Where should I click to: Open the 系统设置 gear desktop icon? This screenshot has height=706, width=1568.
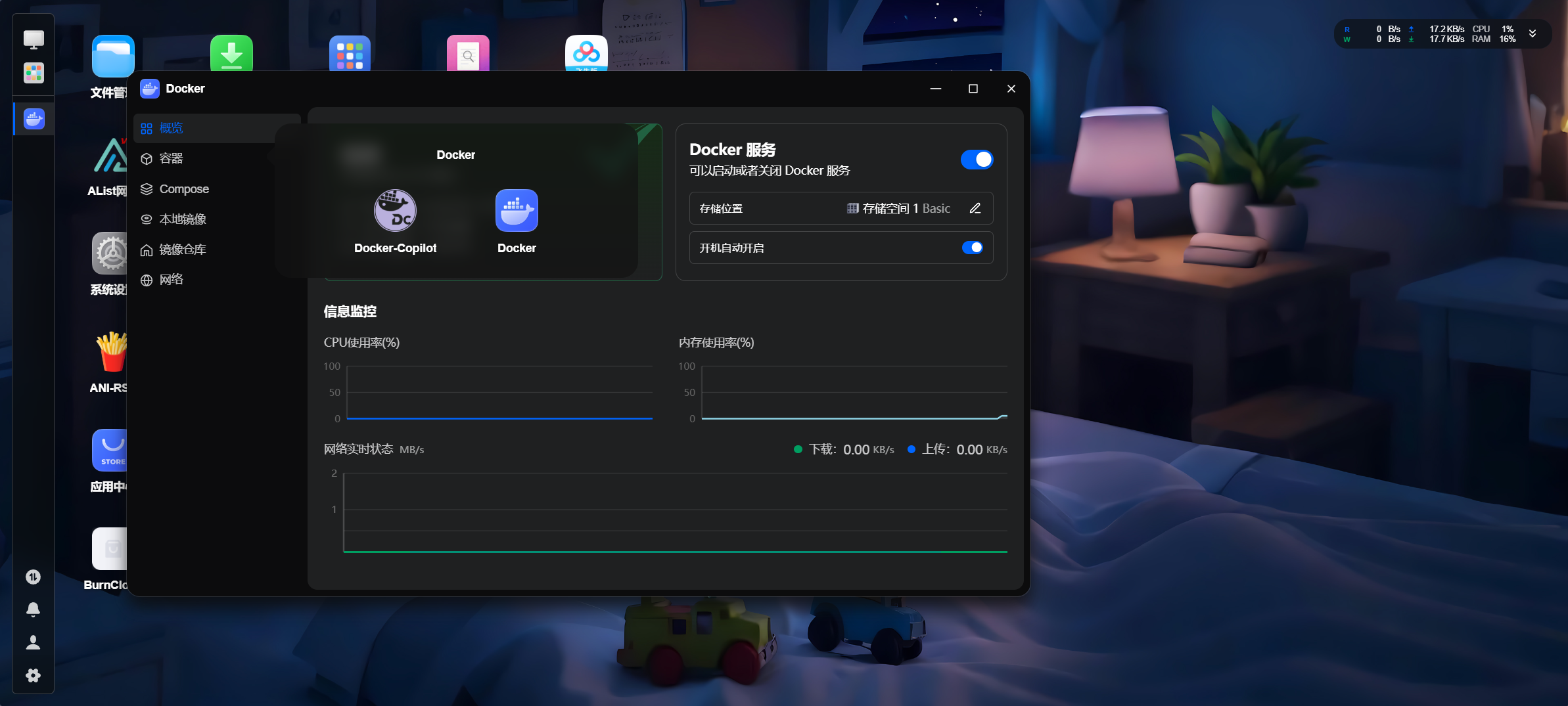pyautogui.click(x=109, y=254)
